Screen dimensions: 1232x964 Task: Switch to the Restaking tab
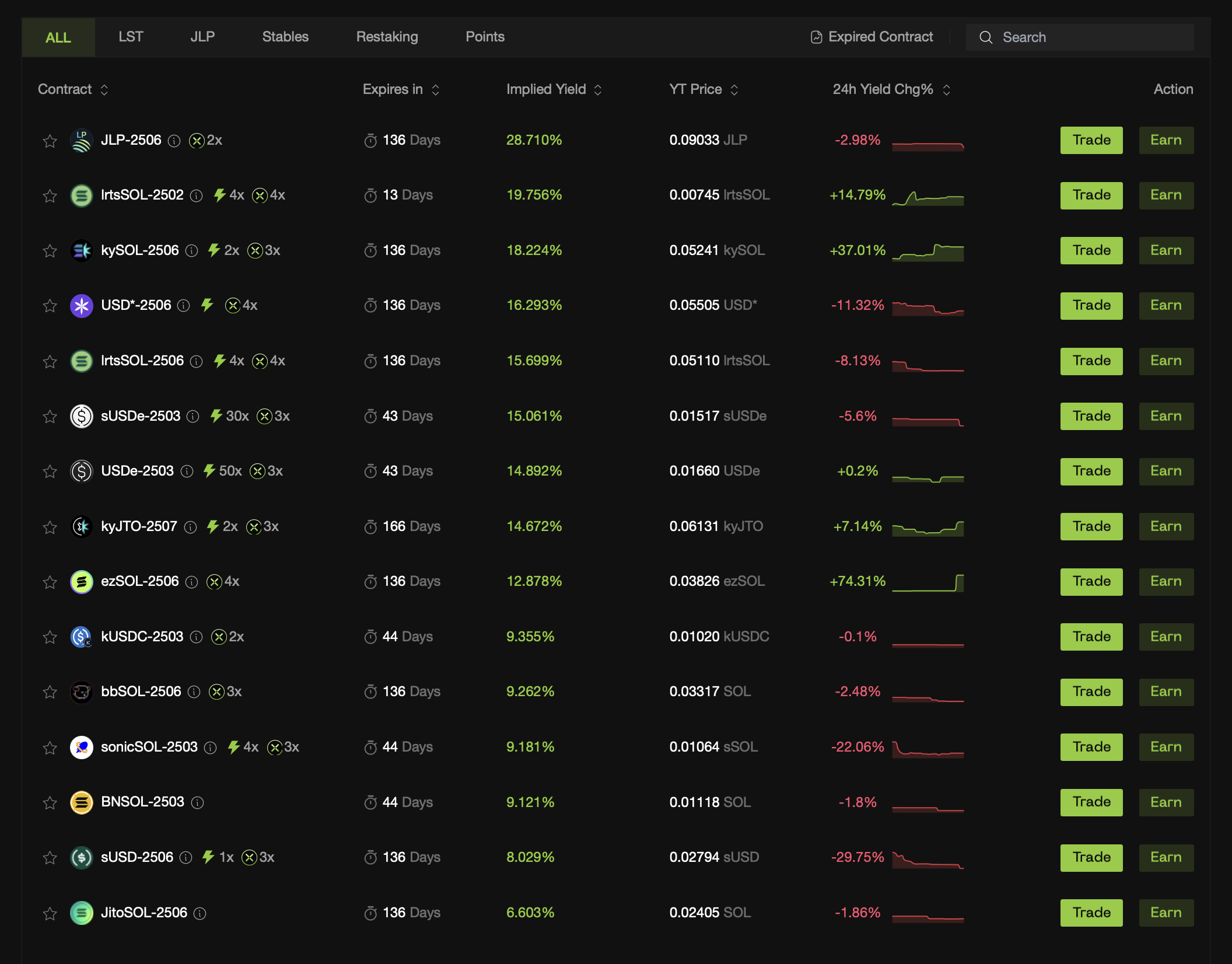(387, 37)
